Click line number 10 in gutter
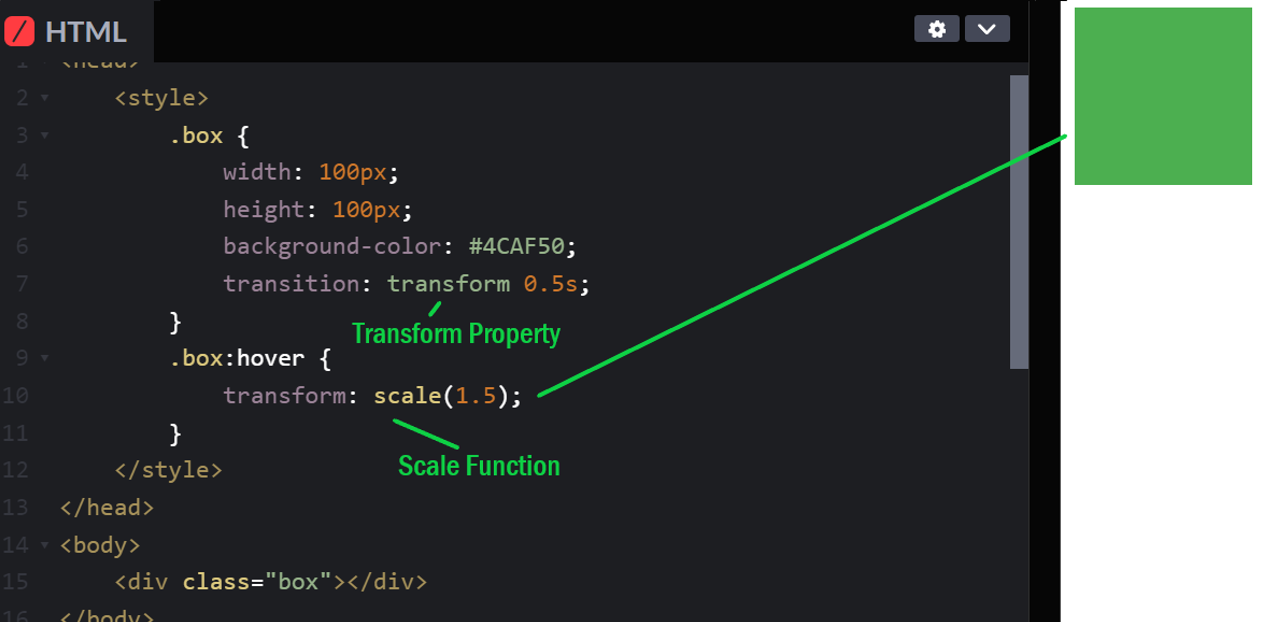Screen dimensions: 1278x622 click(16, 395)
